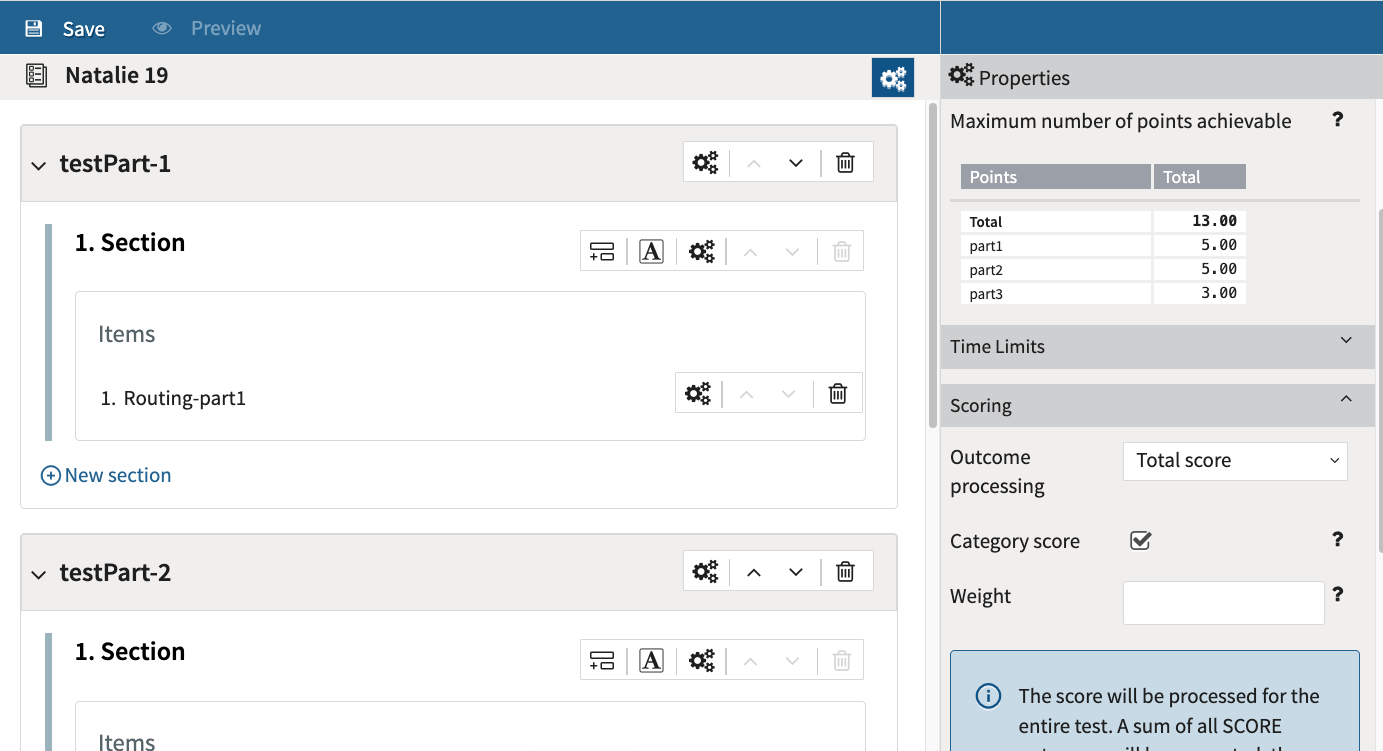This screenshot has width=1383, height=751.
Task: Open settings gear for Routing-part1 item
Action: 697,393
